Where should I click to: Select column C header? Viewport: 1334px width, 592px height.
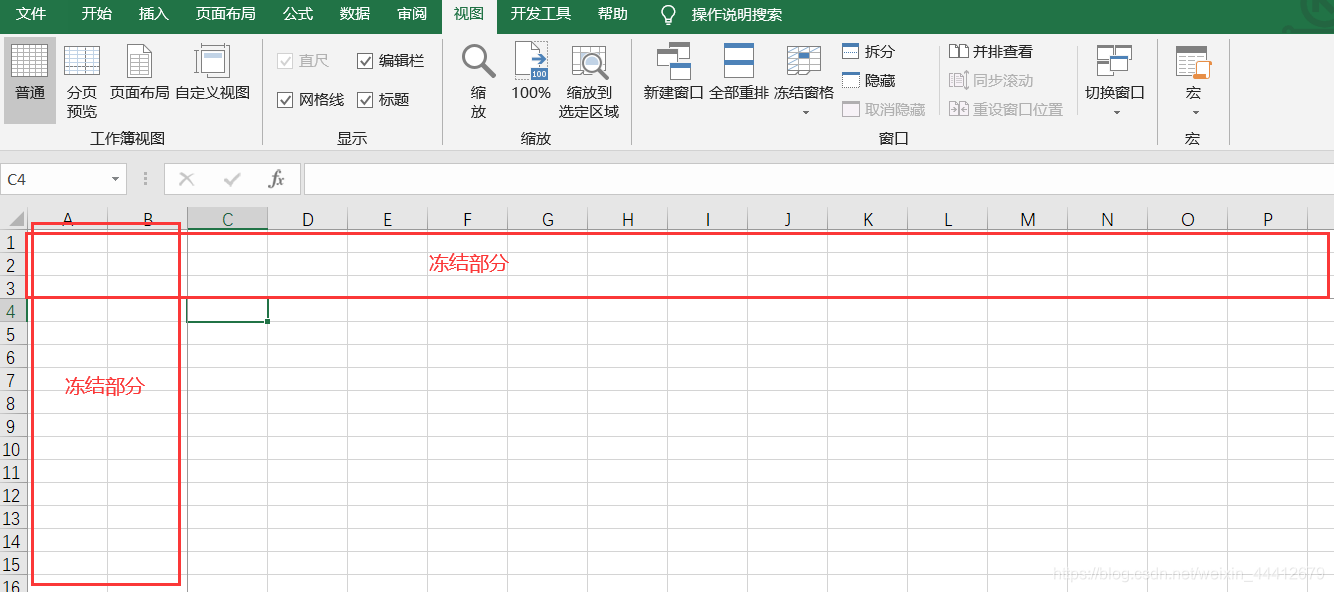(x=228, y=219)
